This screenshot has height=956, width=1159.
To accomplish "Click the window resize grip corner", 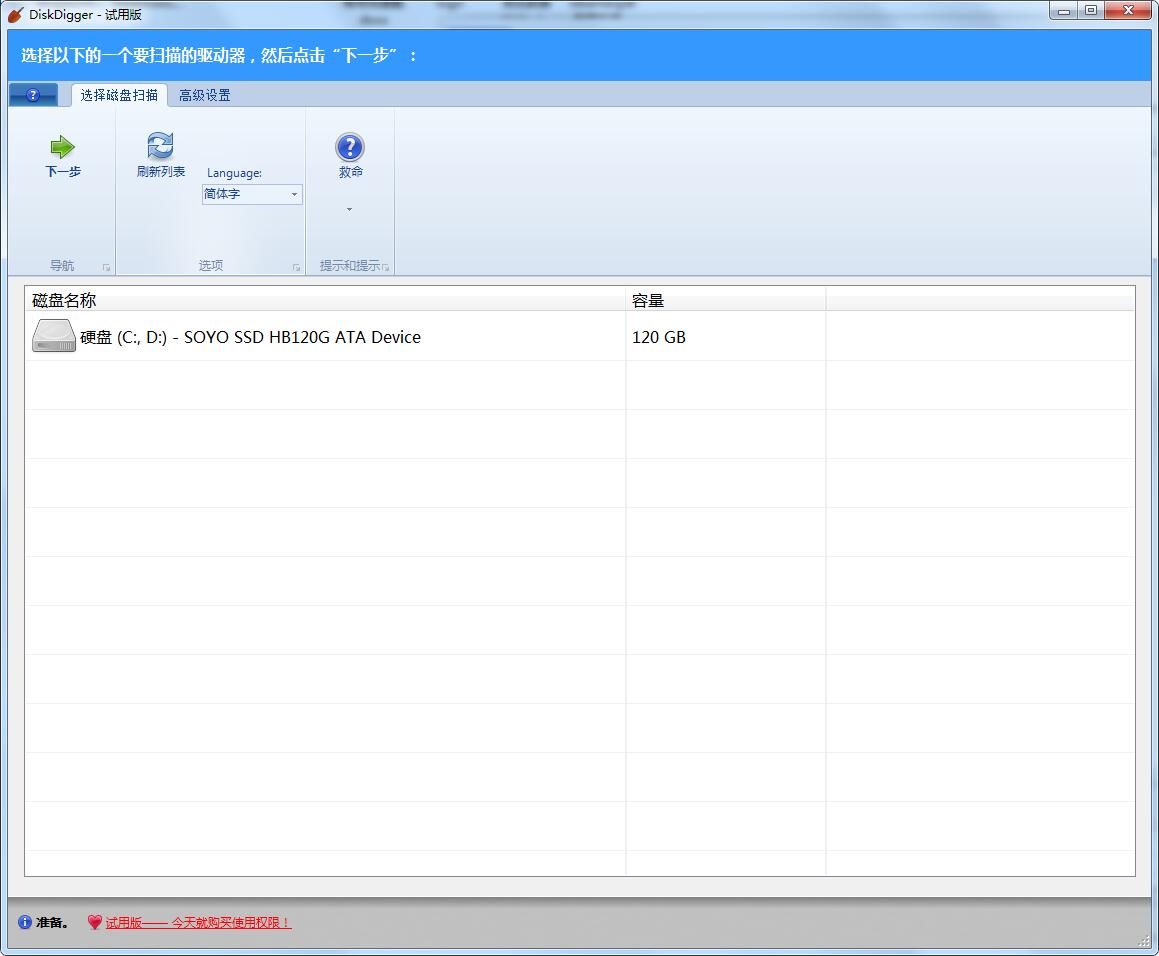I will click(x=1145, y=941).
